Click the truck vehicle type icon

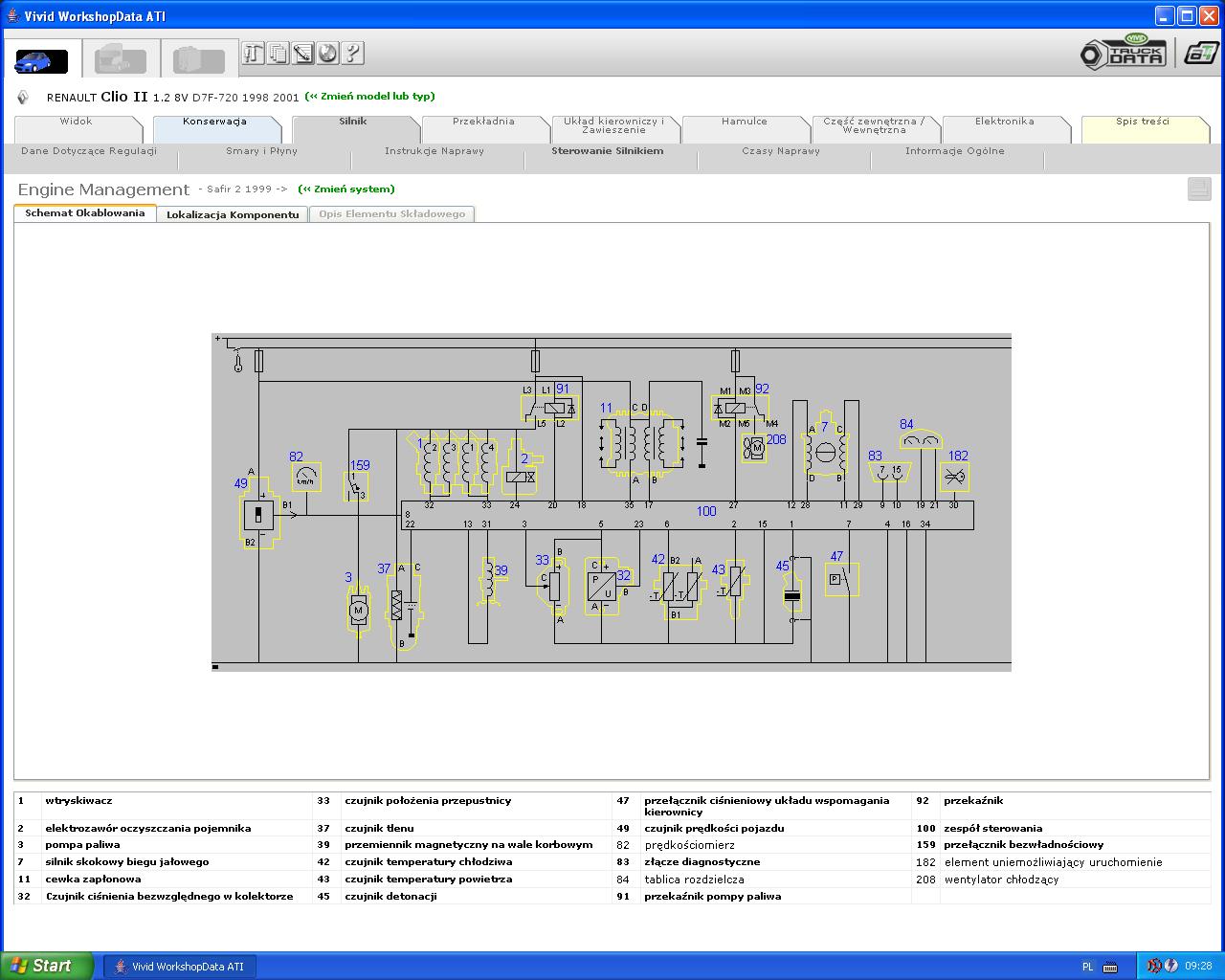(x=121, y=61)
